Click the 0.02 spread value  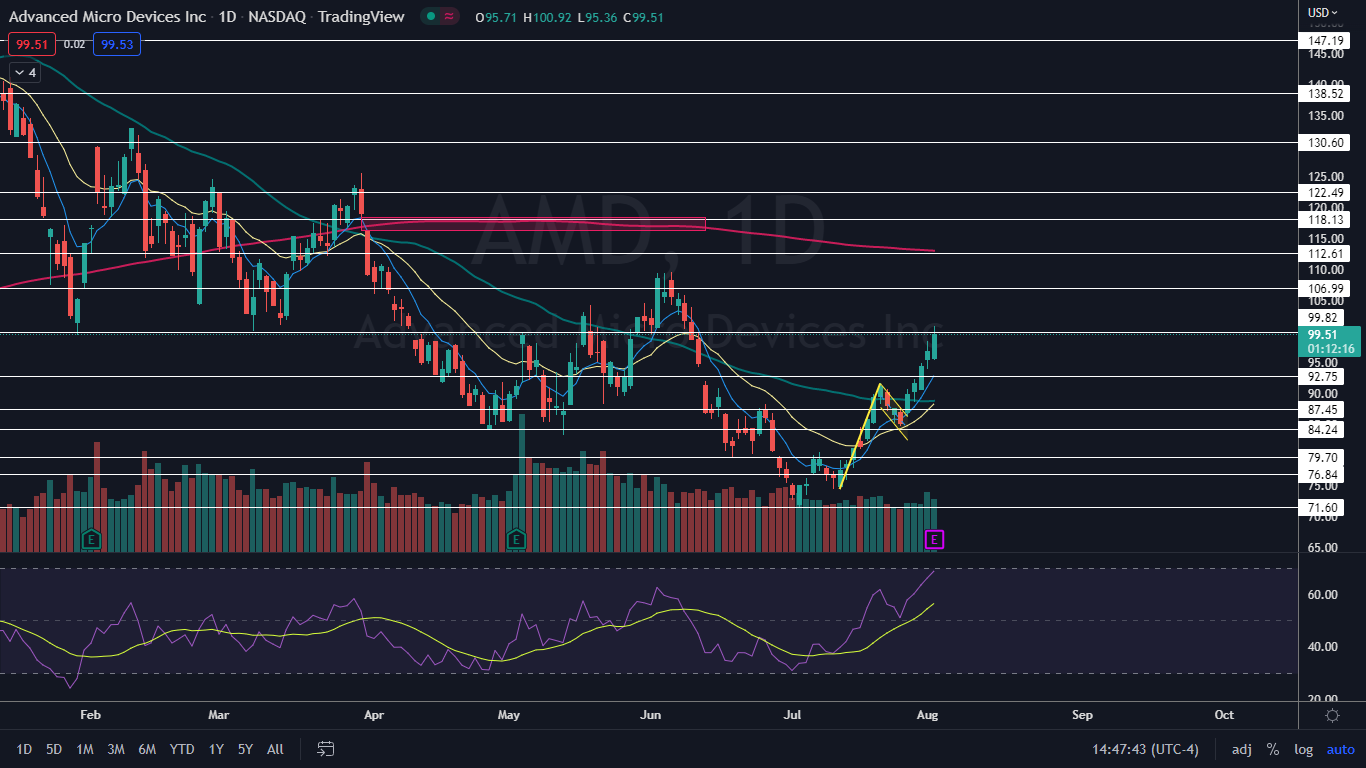click(x=74, y=44)
